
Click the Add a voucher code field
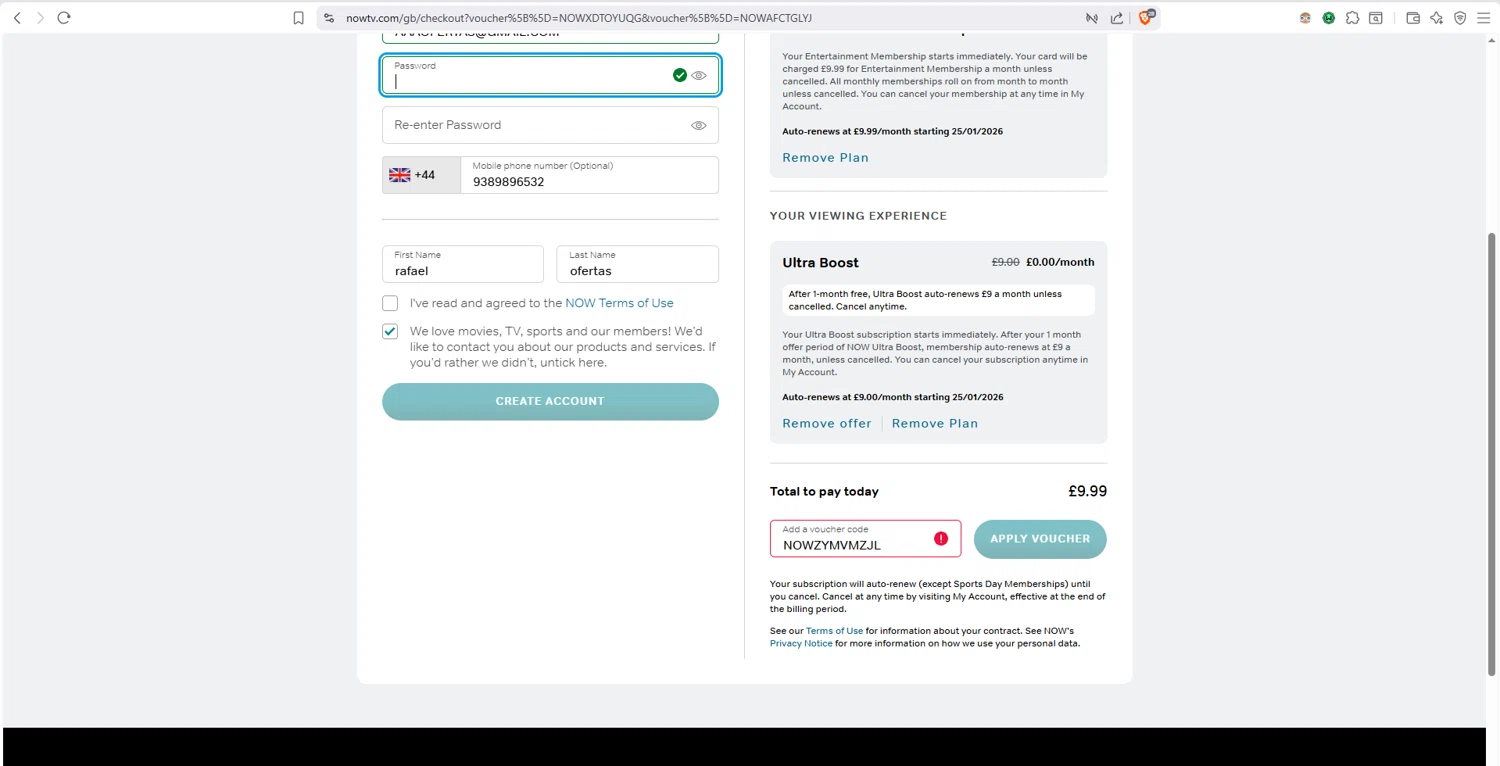coord(852,545)
